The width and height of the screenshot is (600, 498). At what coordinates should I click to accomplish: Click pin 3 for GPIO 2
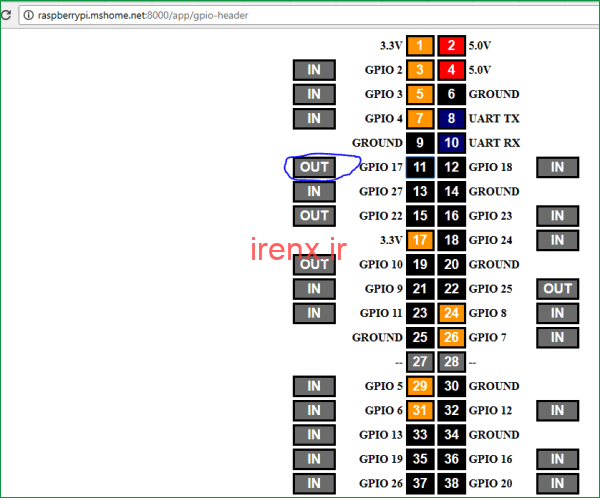[420, 70]
